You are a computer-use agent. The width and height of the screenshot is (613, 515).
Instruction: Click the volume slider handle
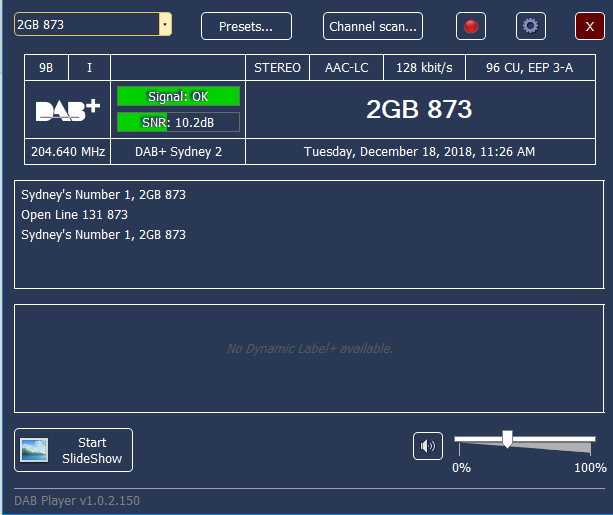pyautogui.click(x=507, y=439)
